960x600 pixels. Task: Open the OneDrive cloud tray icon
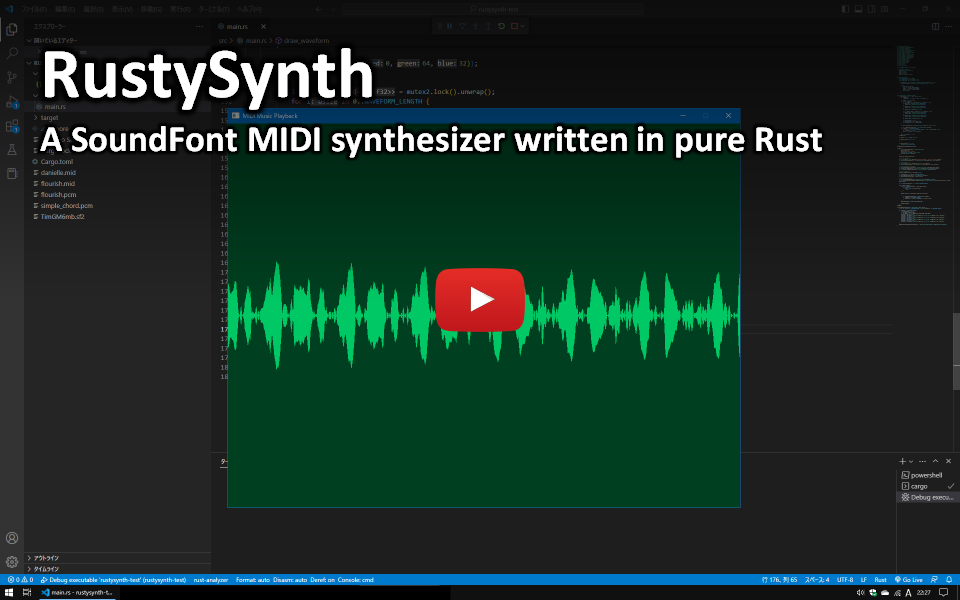point(885,593)
